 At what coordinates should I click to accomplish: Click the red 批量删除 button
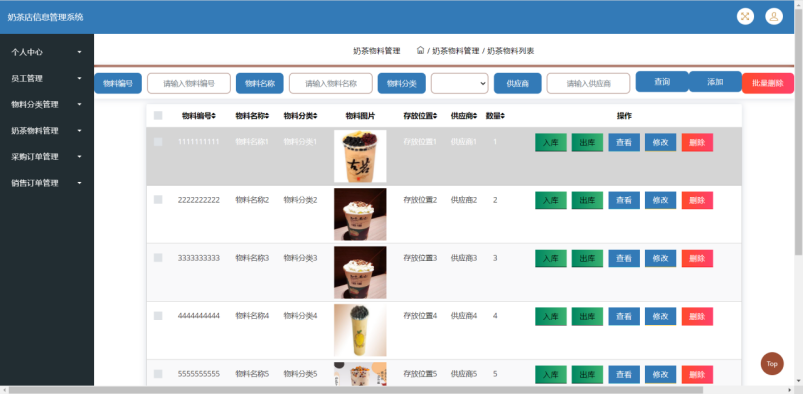(768, 83)
